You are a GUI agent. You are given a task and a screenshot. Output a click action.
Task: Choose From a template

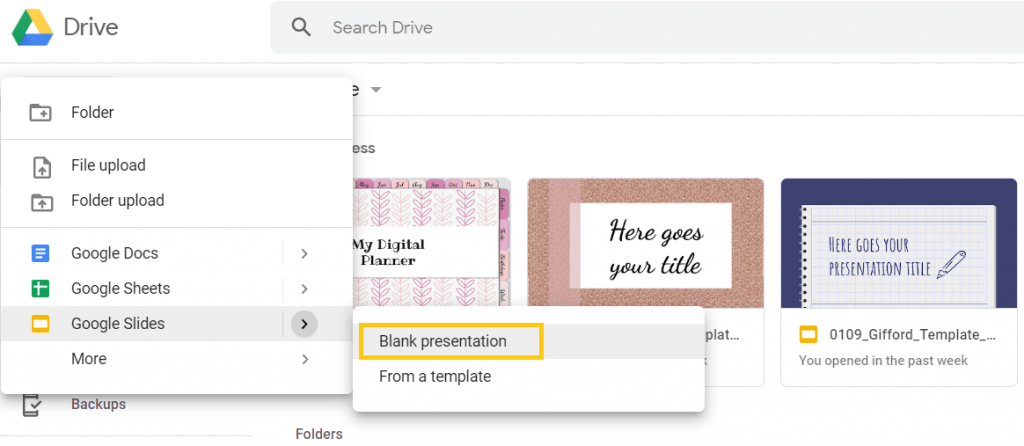tap(435, 377)
